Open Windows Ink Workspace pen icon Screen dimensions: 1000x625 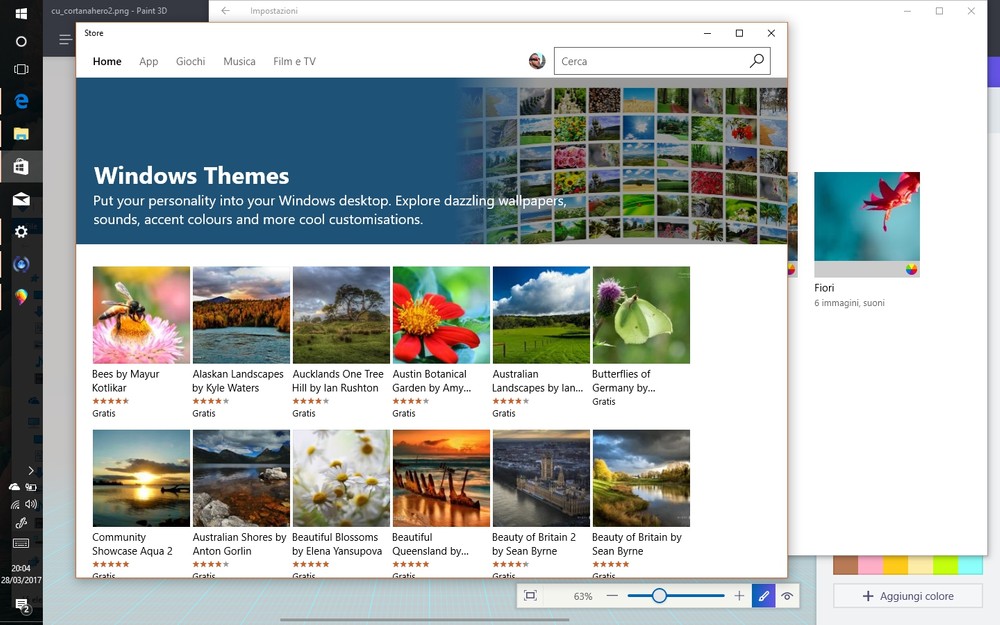[21, 523]
